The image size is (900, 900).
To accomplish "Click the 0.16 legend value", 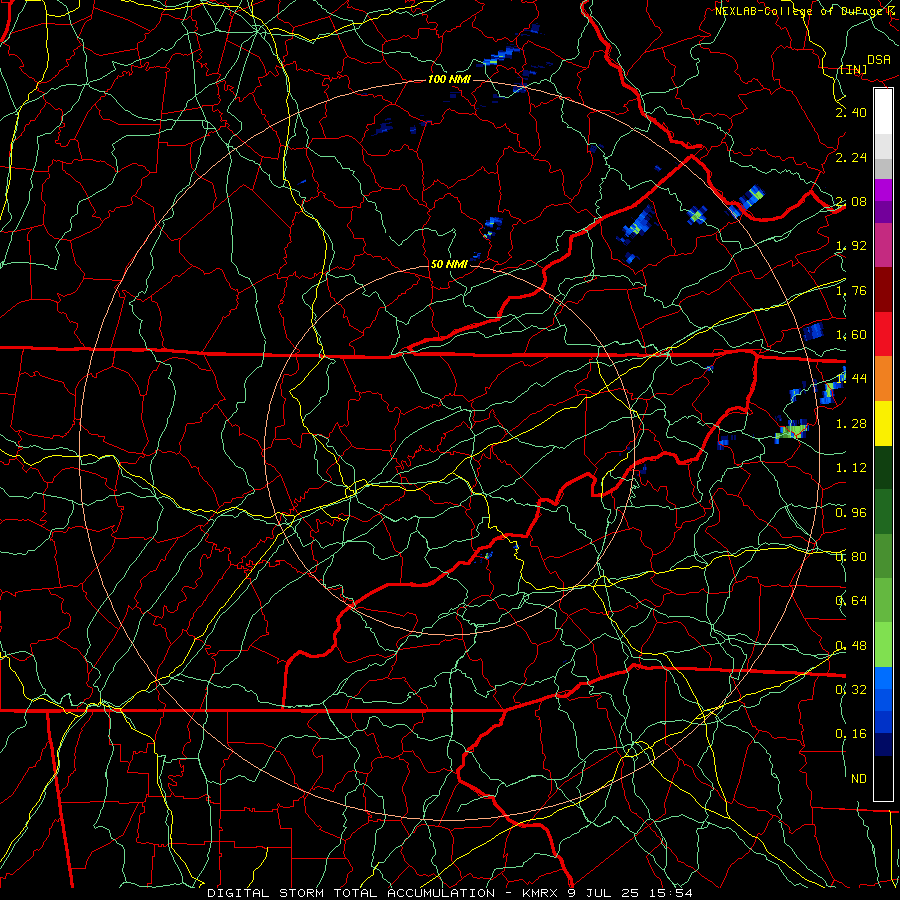I will click(x=851, y=734).
